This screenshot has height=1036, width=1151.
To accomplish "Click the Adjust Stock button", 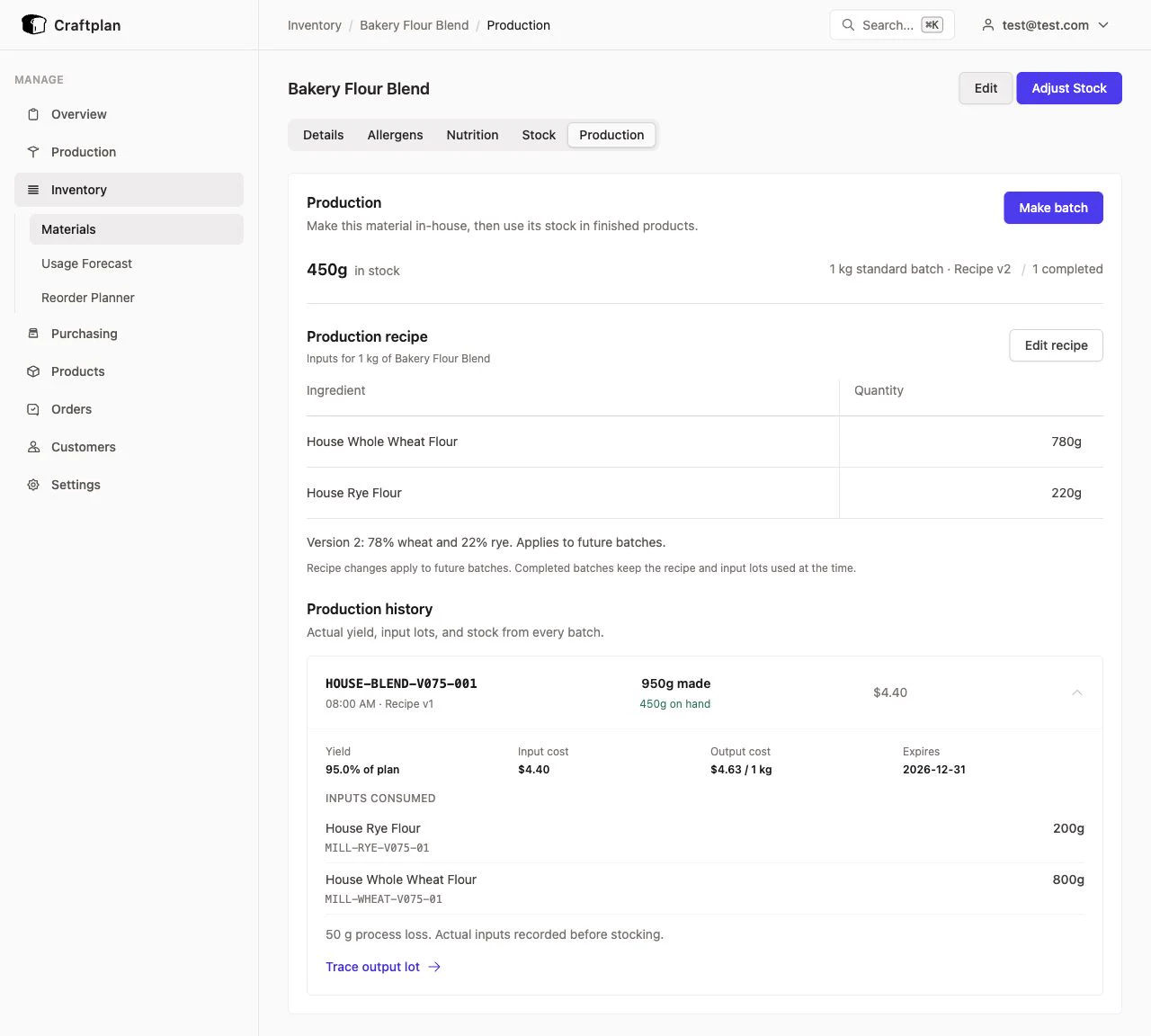I will pos(1069,88).
